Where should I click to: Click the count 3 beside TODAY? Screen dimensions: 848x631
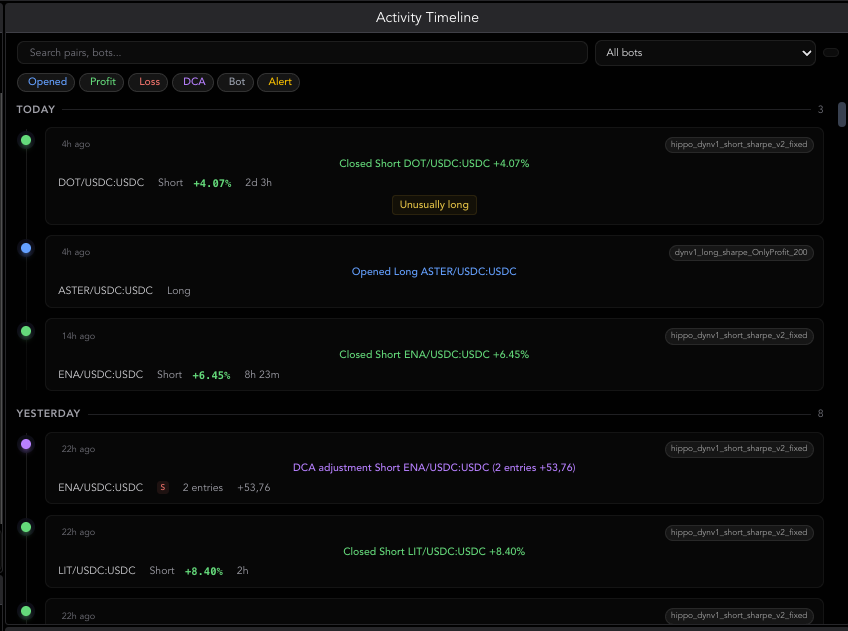point(820,110)
